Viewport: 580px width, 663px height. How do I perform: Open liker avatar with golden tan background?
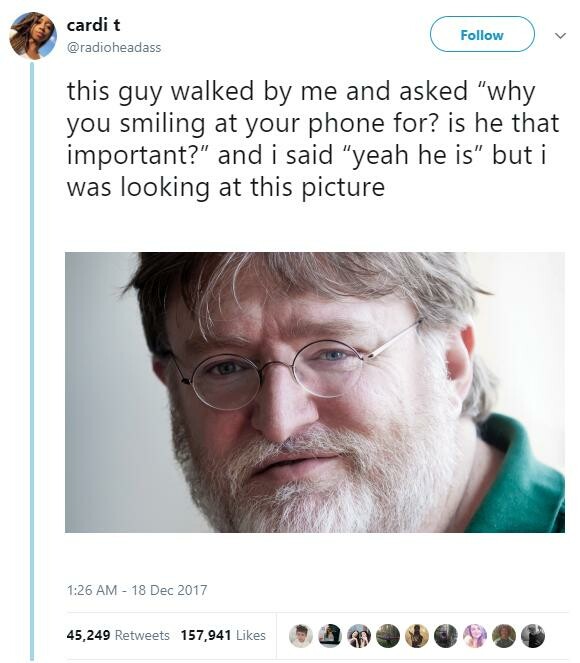(x=417, y=636)
